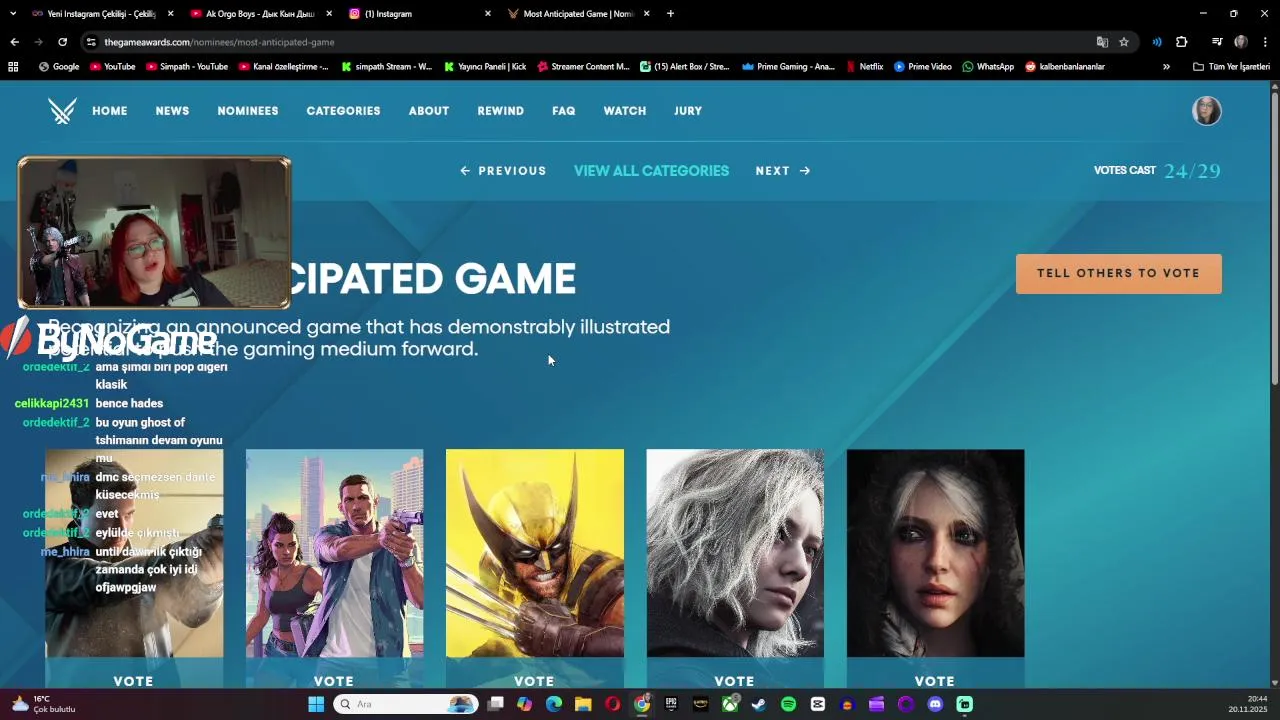The image size is (1280, 720).
Task: Open CATEGORIES in site navigation
Action: (343, 111)
